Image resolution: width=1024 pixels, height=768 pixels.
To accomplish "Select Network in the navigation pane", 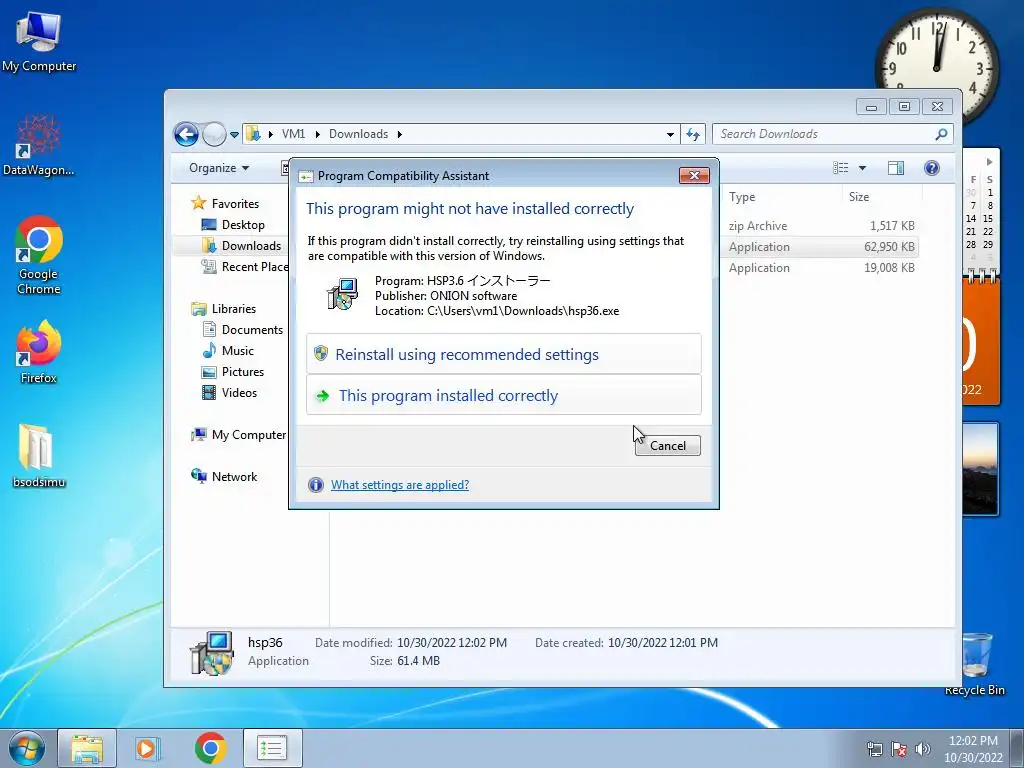I will pyautogui.click(x=234, y=477).
